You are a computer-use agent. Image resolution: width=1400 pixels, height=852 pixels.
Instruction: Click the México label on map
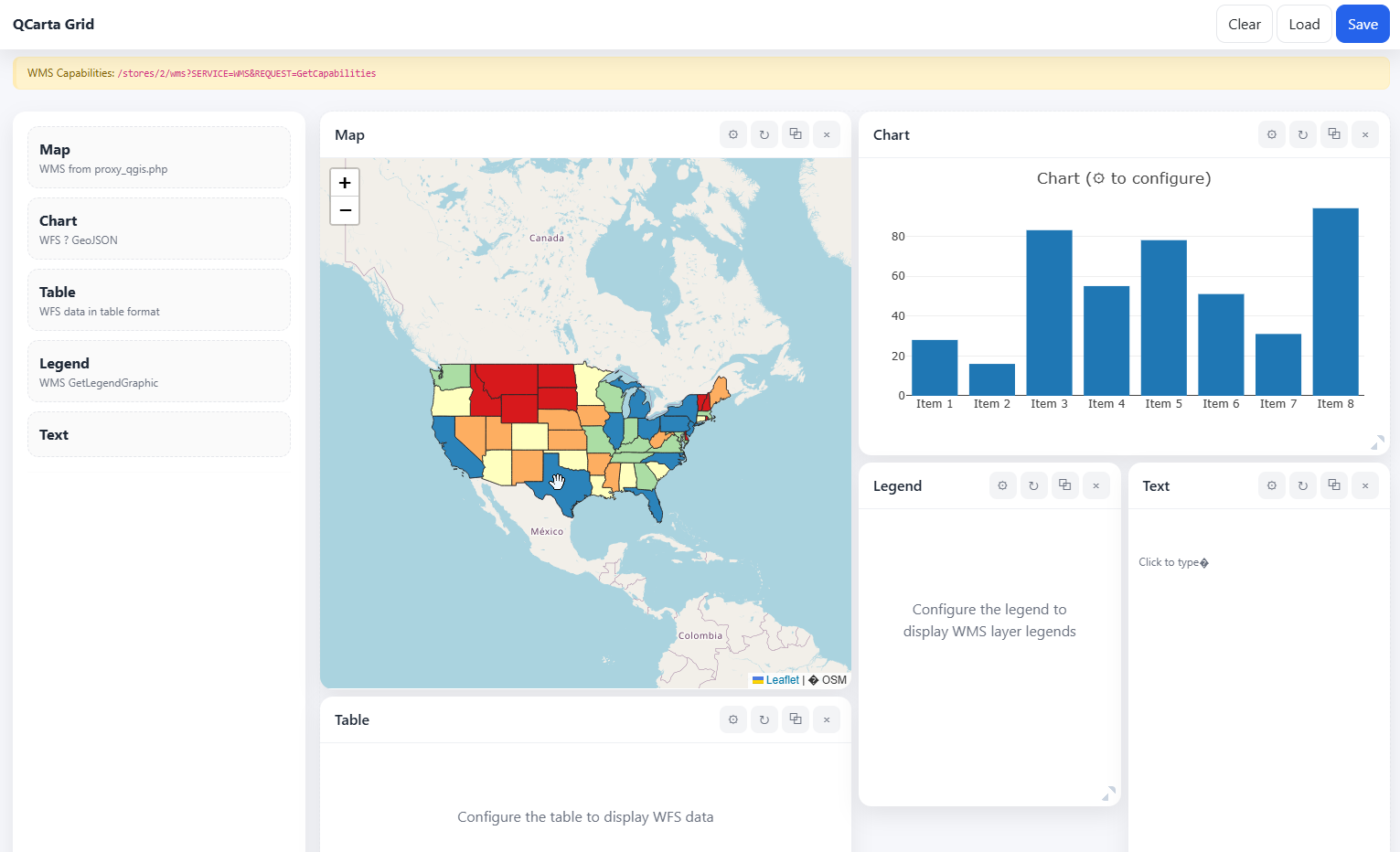tap(547, 531)
